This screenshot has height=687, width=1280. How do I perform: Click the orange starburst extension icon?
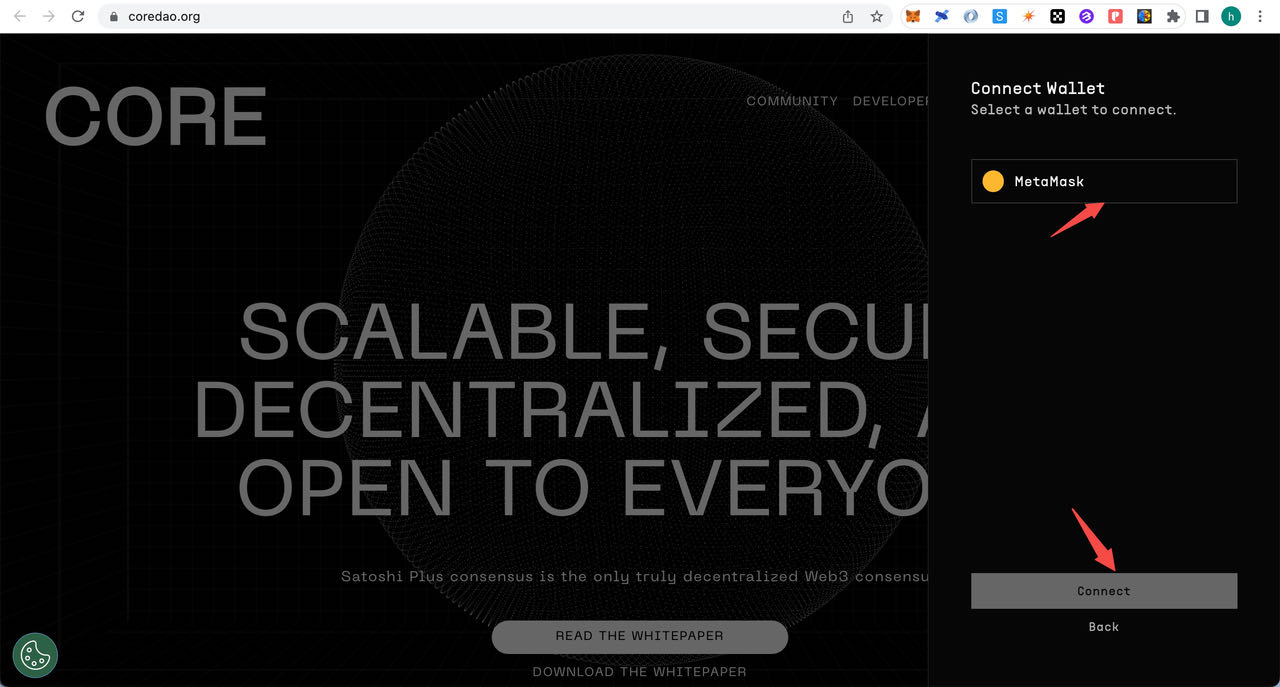(1028, 16)
